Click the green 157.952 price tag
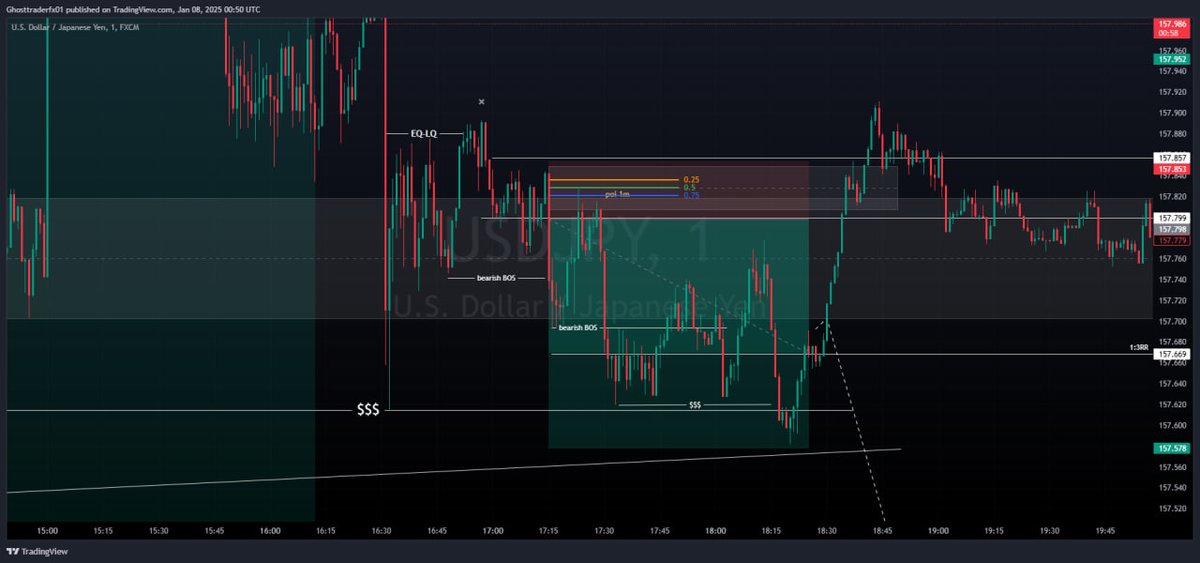This screenshot has width=1200, height=563. pos(1171,59)
